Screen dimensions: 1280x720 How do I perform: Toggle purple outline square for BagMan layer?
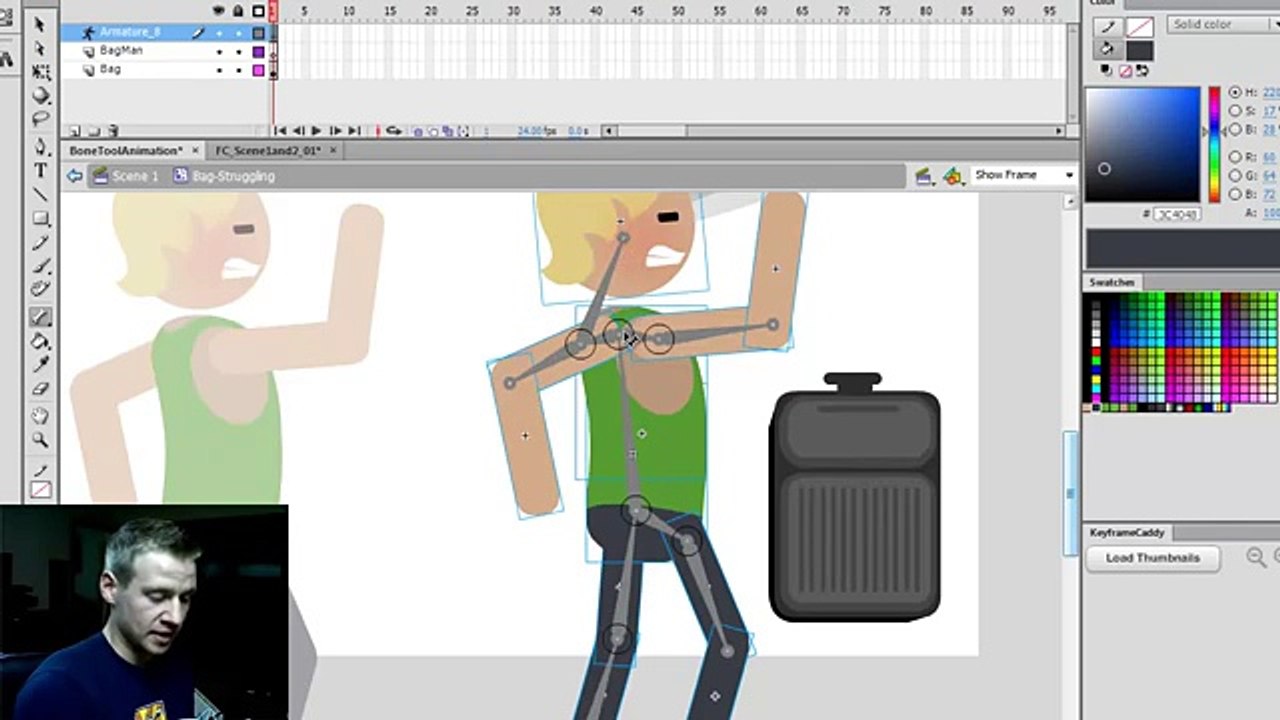[258, 51]
